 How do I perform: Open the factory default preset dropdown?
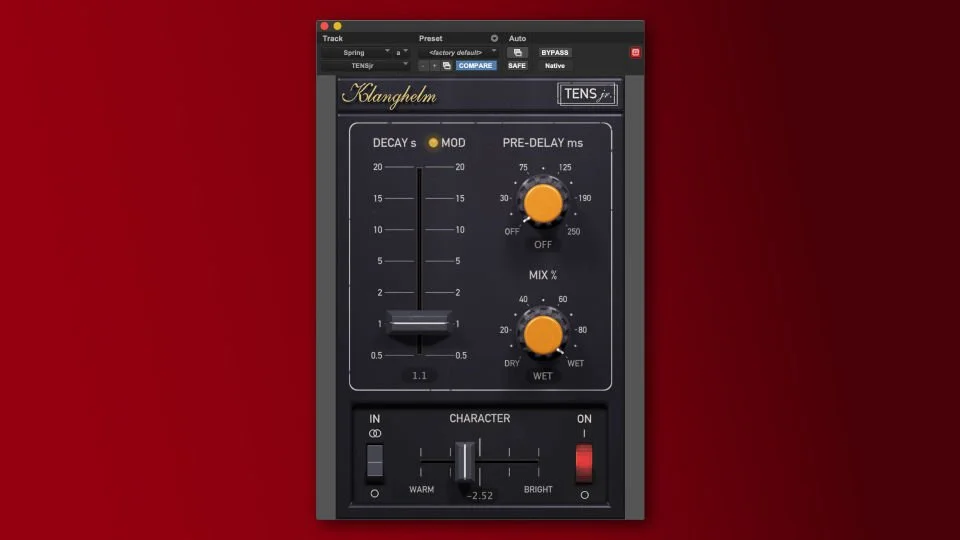pos(459,53)
